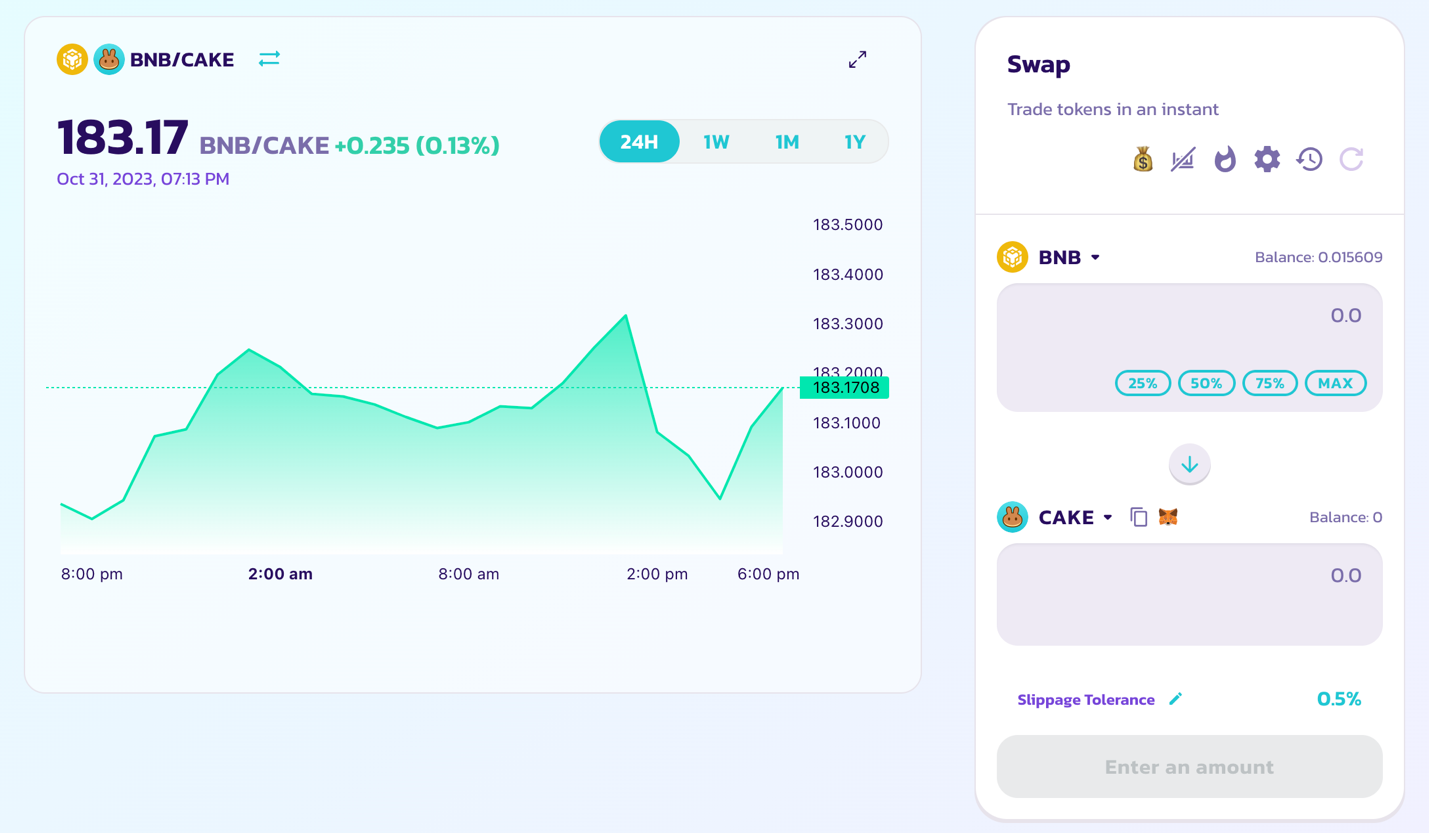Click the 183.0000 price axis label
This screenshot has height=837, width=1430.
pos(848,472)
